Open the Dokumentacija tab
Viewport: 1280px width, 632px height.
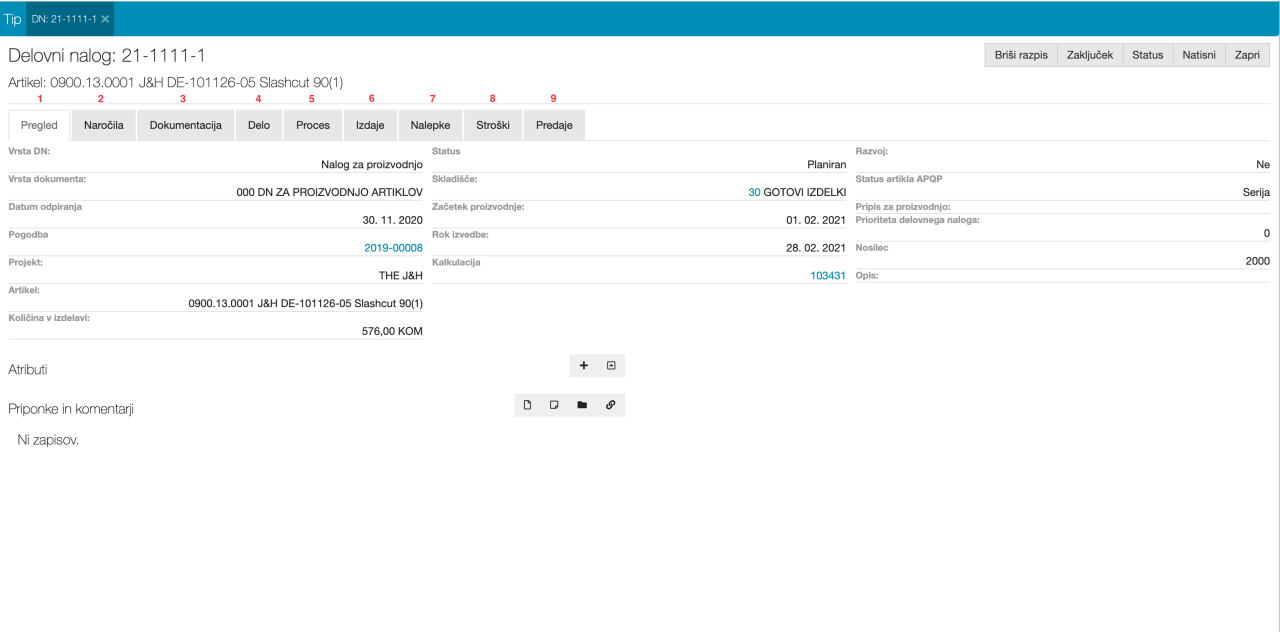(185, 126)
